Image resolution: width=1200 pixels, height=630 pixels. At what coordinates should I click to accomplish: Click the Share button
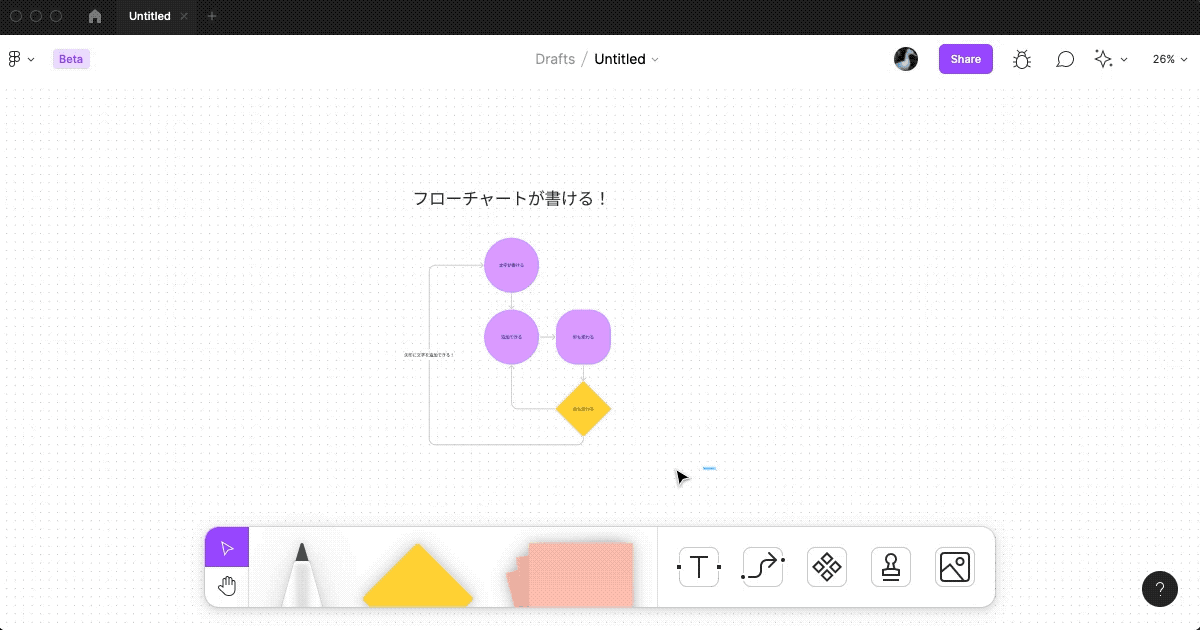964,59
